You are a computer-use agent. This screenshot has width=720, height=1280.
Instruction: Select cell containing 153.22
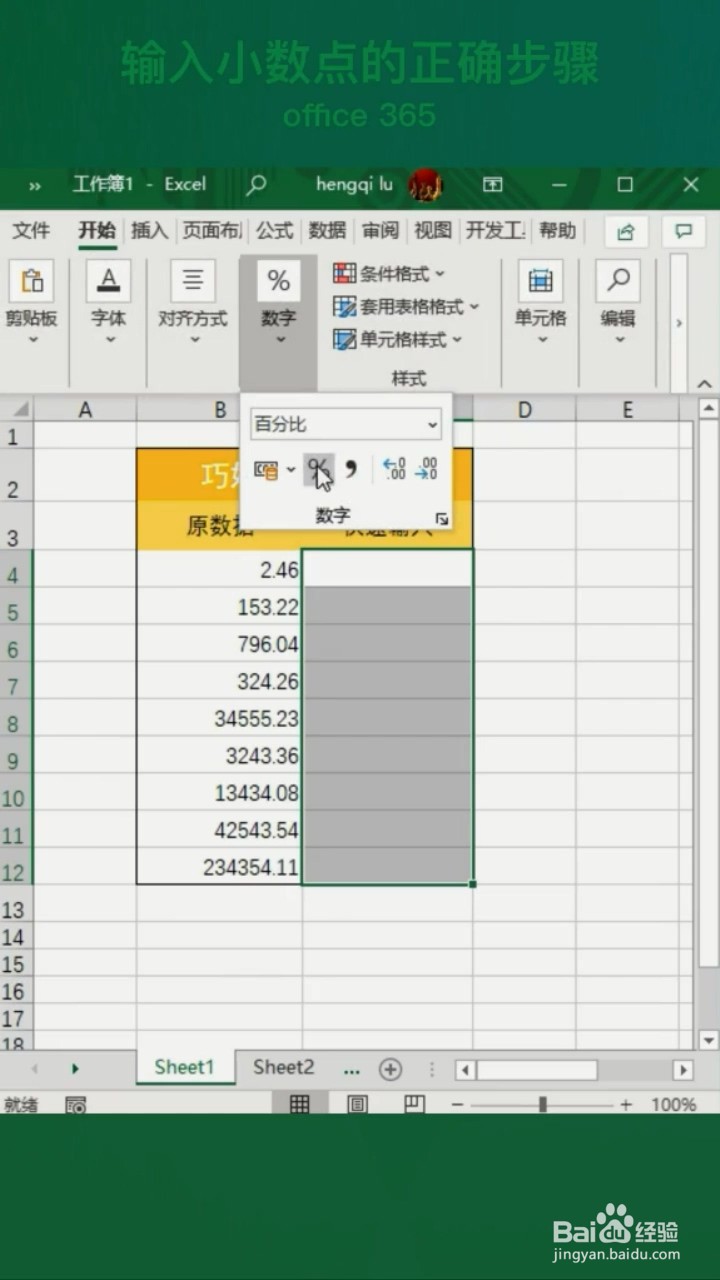219,606
